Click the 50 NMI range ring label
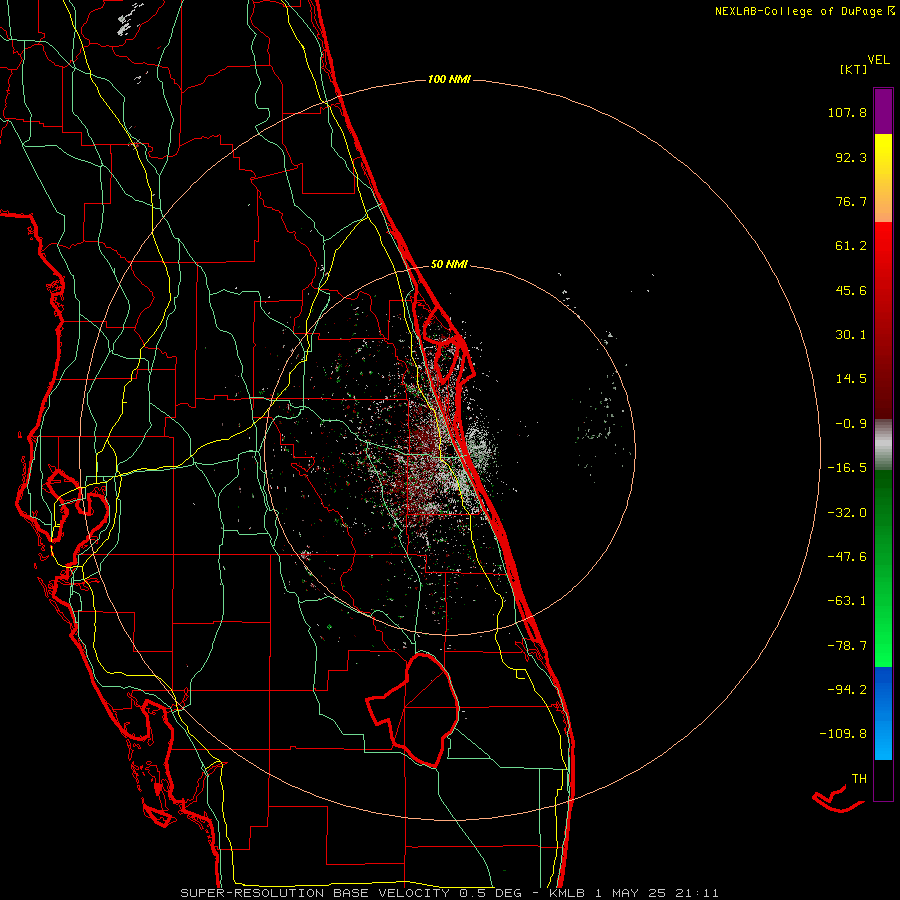The height and width of the screenshot is (900, 900). click(x=449, y=265)
